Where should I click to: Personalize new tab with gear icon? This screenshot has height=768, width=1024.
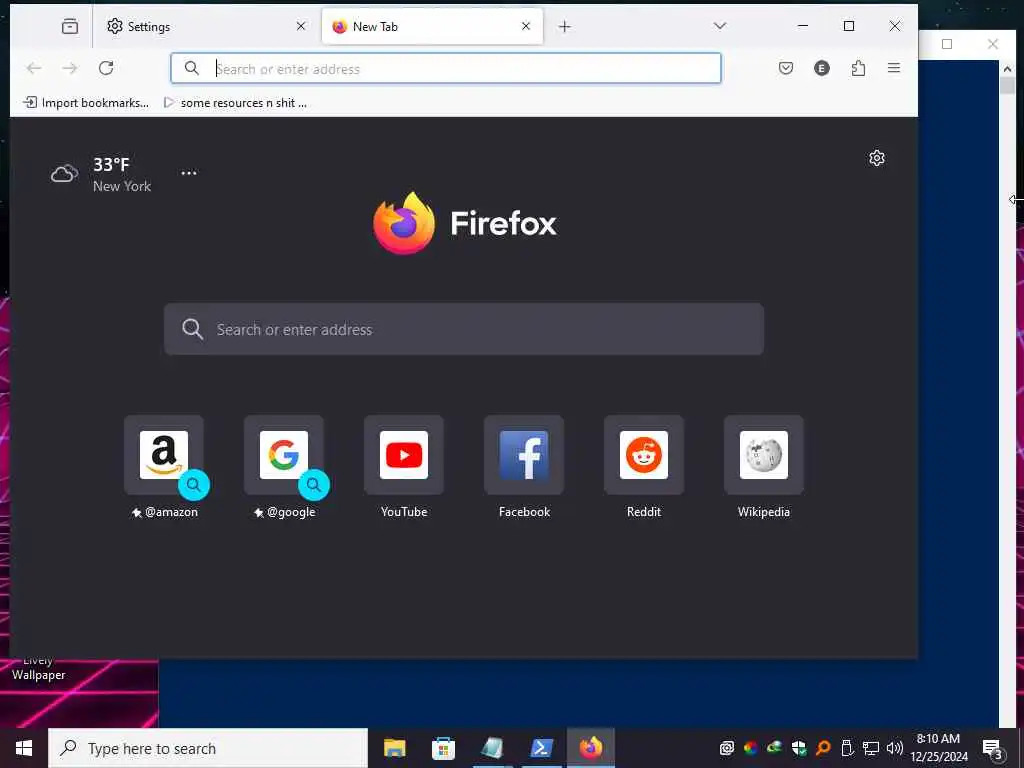point(876,158)
